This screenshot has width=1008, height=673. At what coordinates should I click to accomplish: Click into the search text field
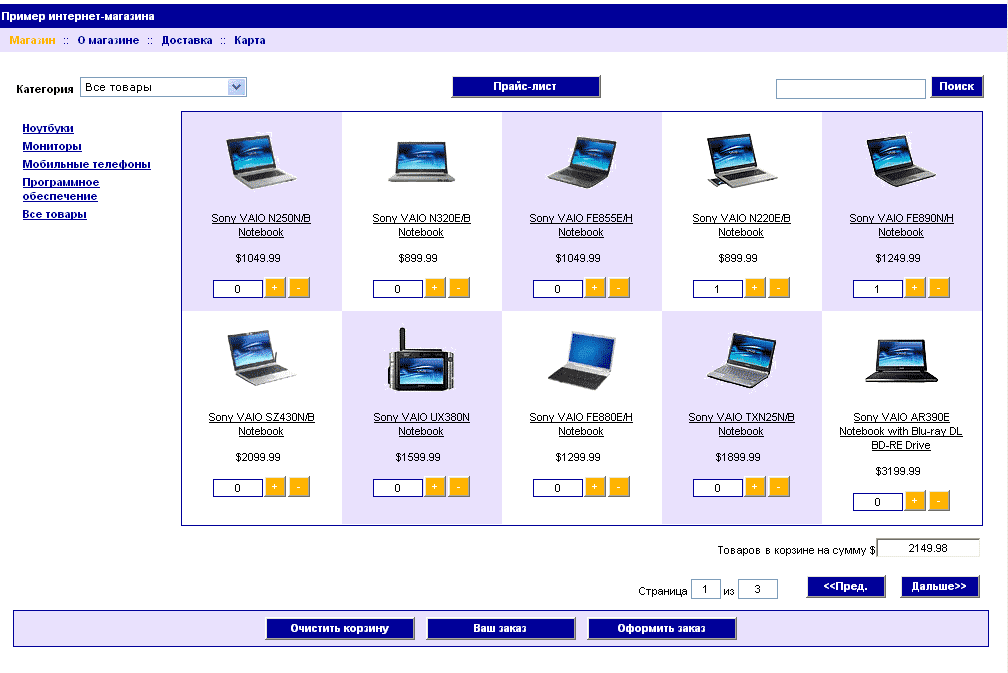[850, 89]
